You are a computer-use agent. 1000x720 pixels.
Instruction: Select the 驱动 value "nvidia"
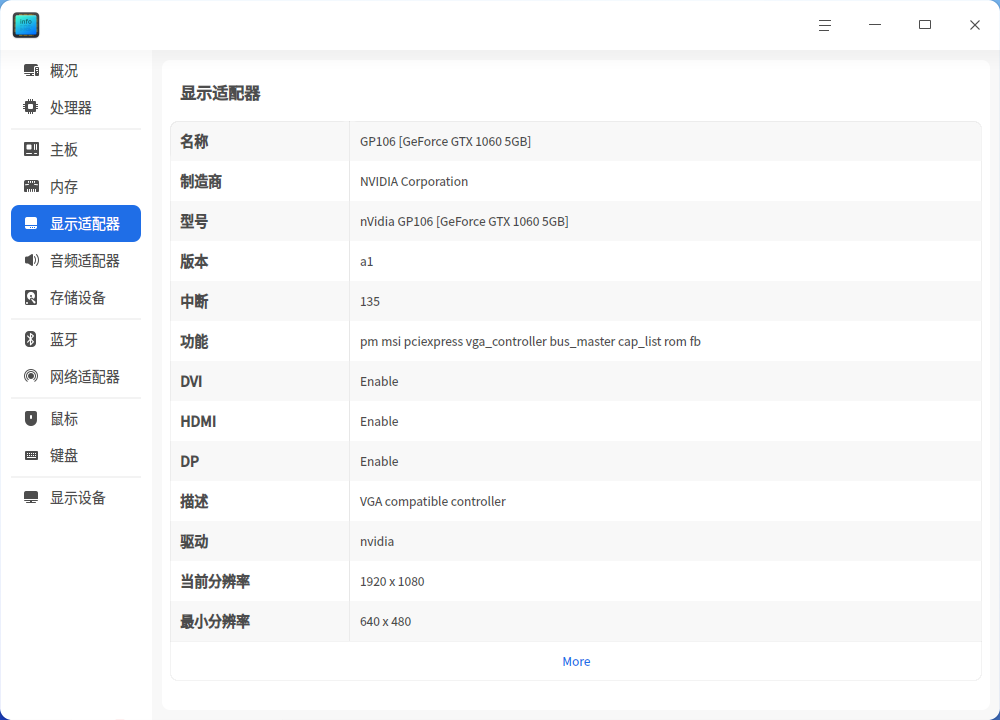pos(377,541)
